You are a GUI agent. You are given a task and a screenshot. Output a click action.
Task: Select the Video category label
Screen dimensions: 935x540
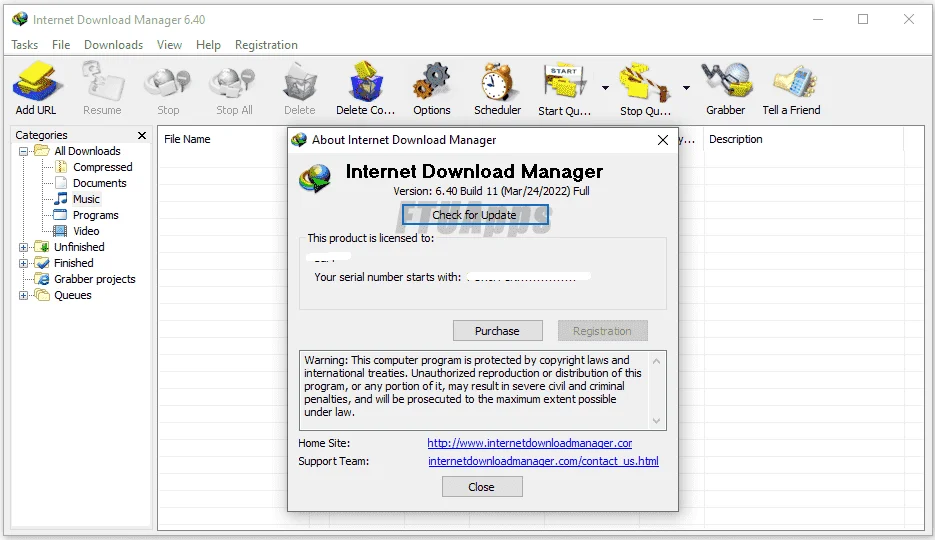[86, 231]
